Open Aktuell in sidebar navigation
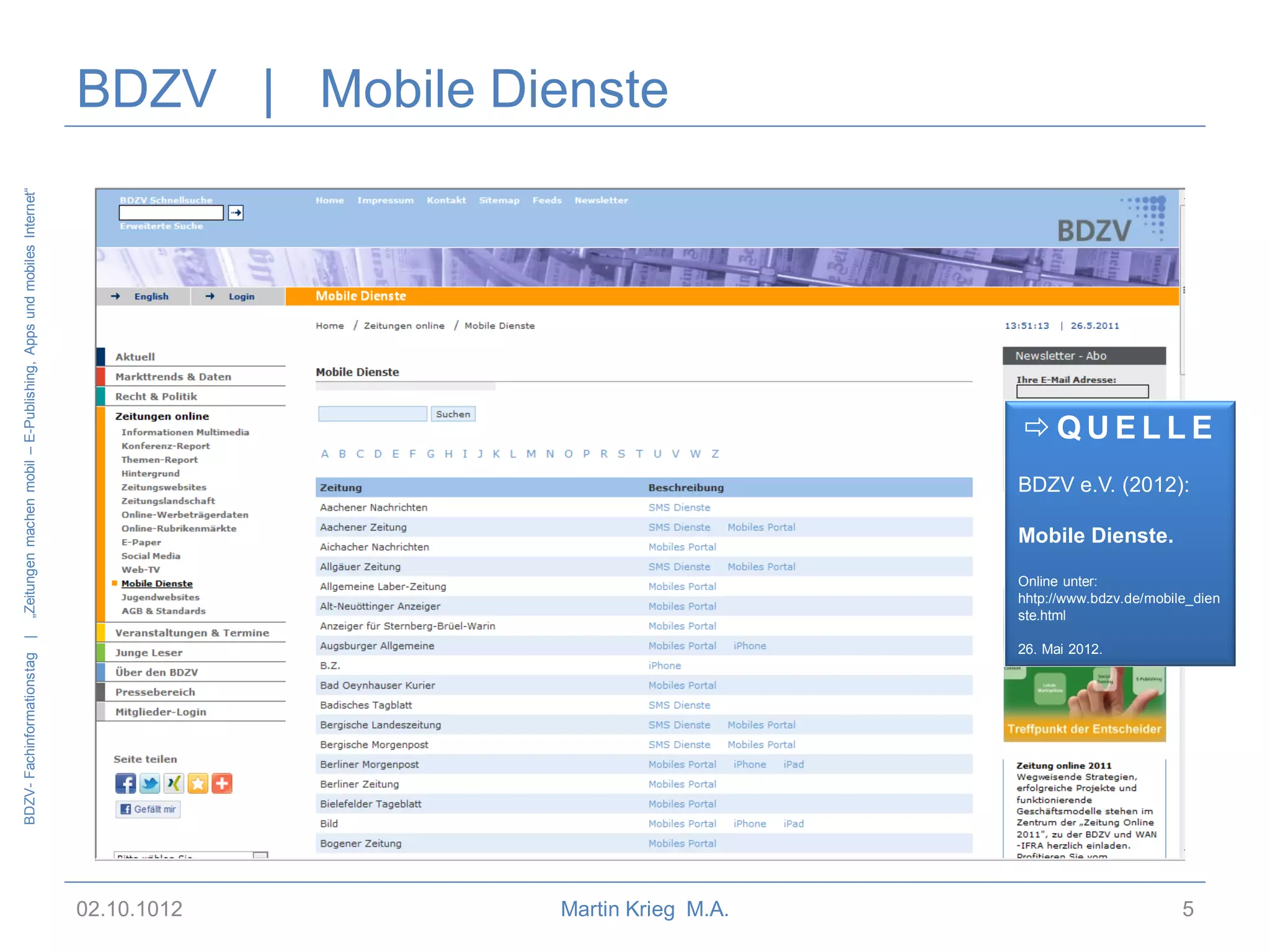The image size is (1270, 952). coord(135,357)
